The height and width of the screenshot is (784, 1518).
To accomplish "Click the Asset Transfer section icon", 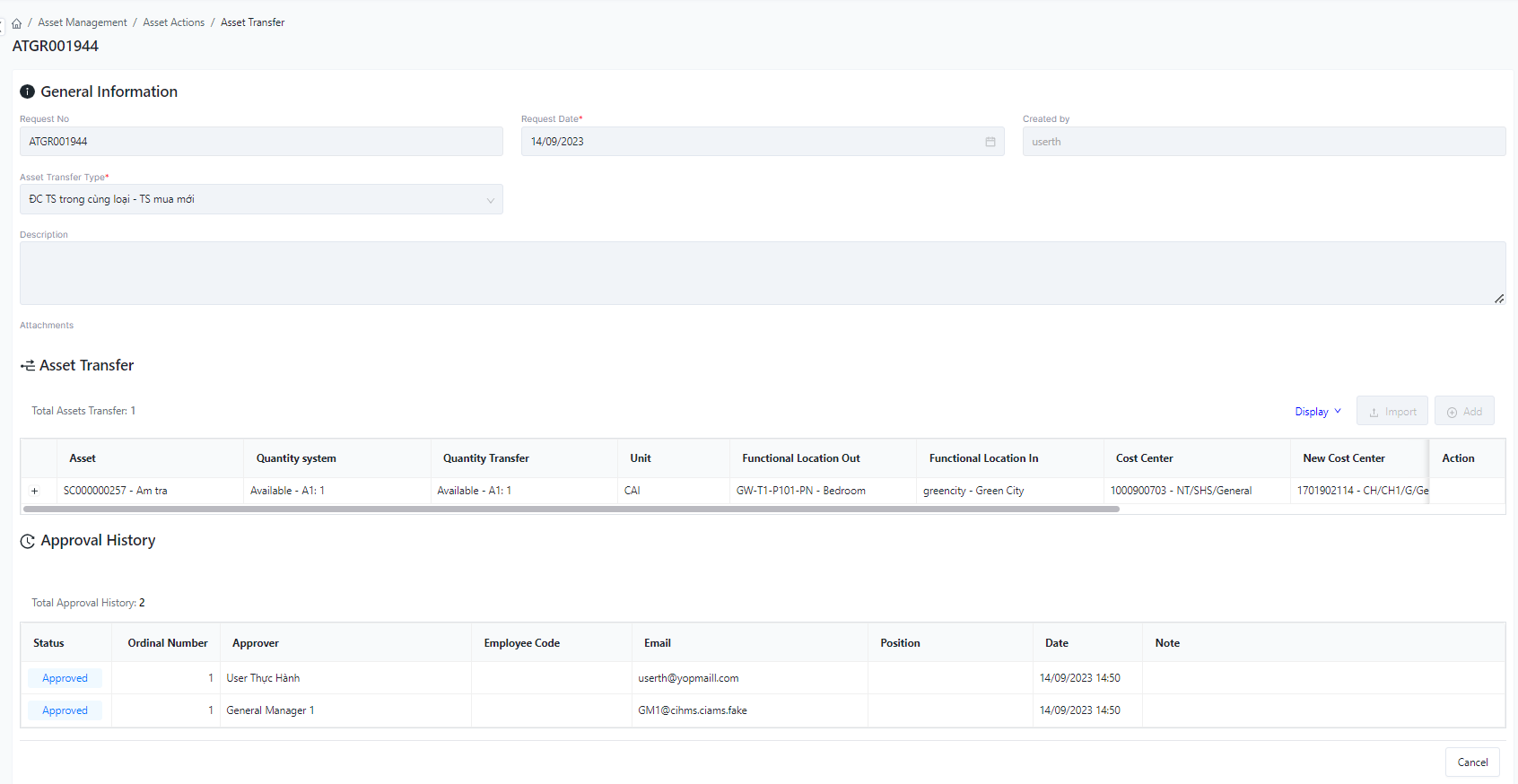I will 28,366.
